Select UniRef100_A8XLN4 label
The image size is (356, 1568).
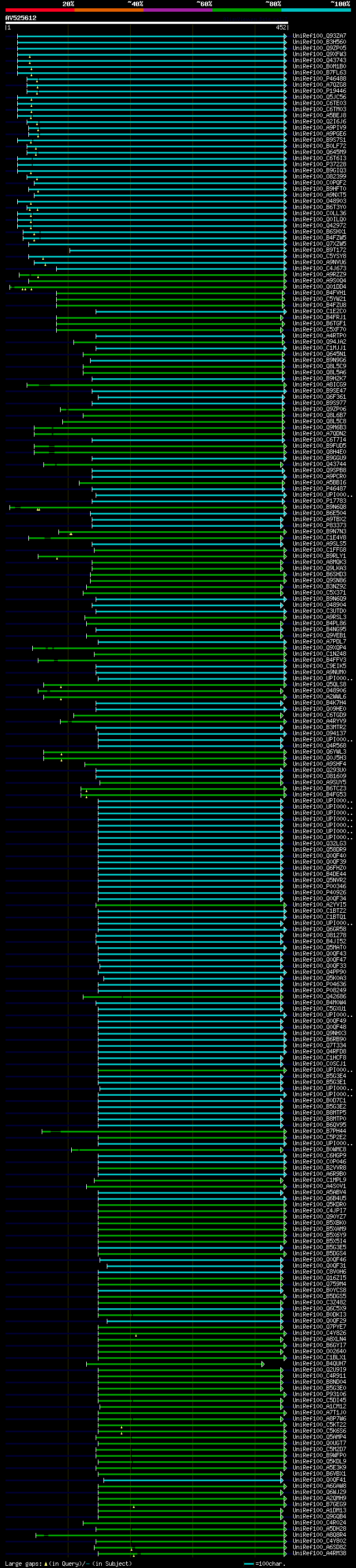click(319, 1339)
